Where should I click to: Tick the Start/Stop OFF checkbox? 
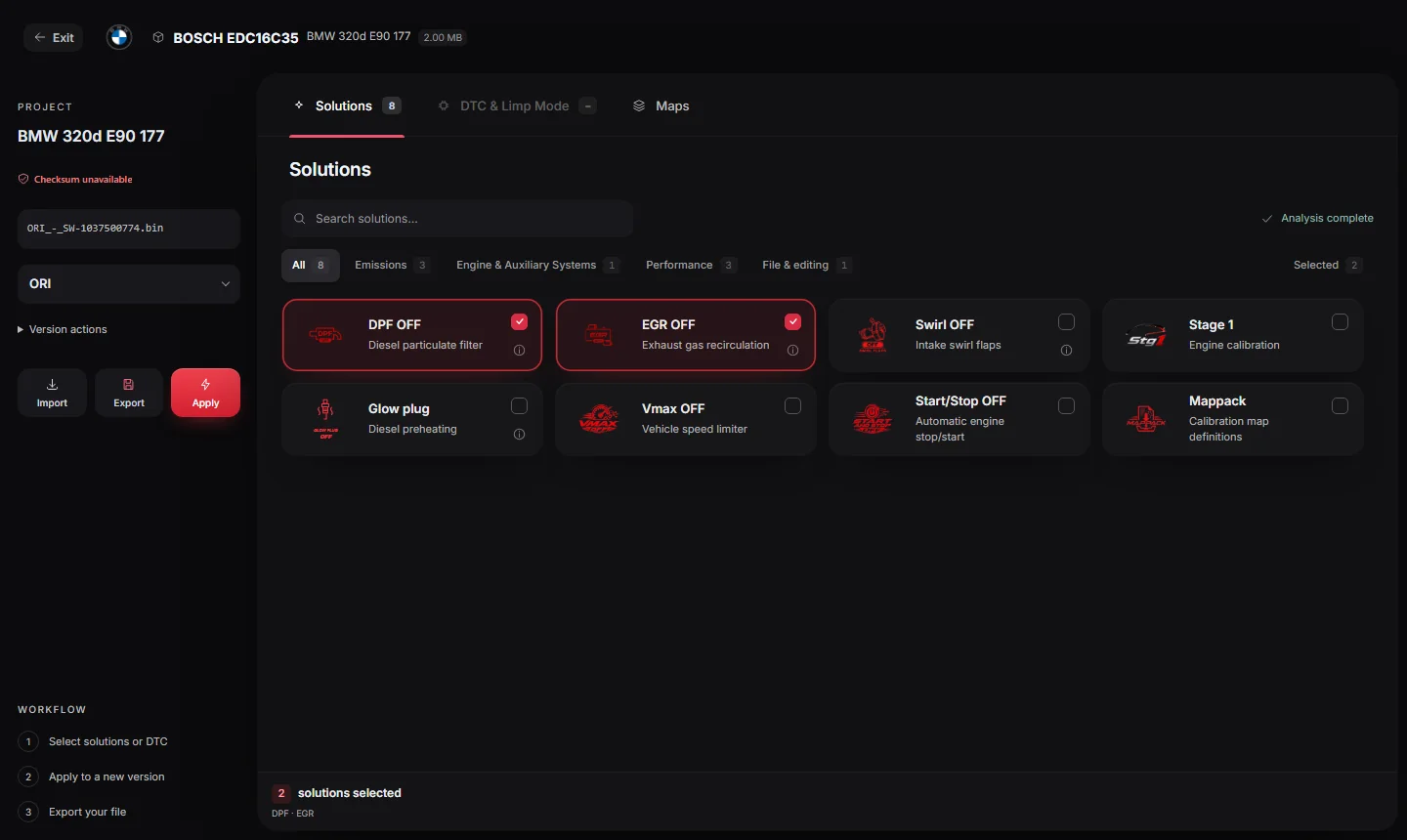1067,406
